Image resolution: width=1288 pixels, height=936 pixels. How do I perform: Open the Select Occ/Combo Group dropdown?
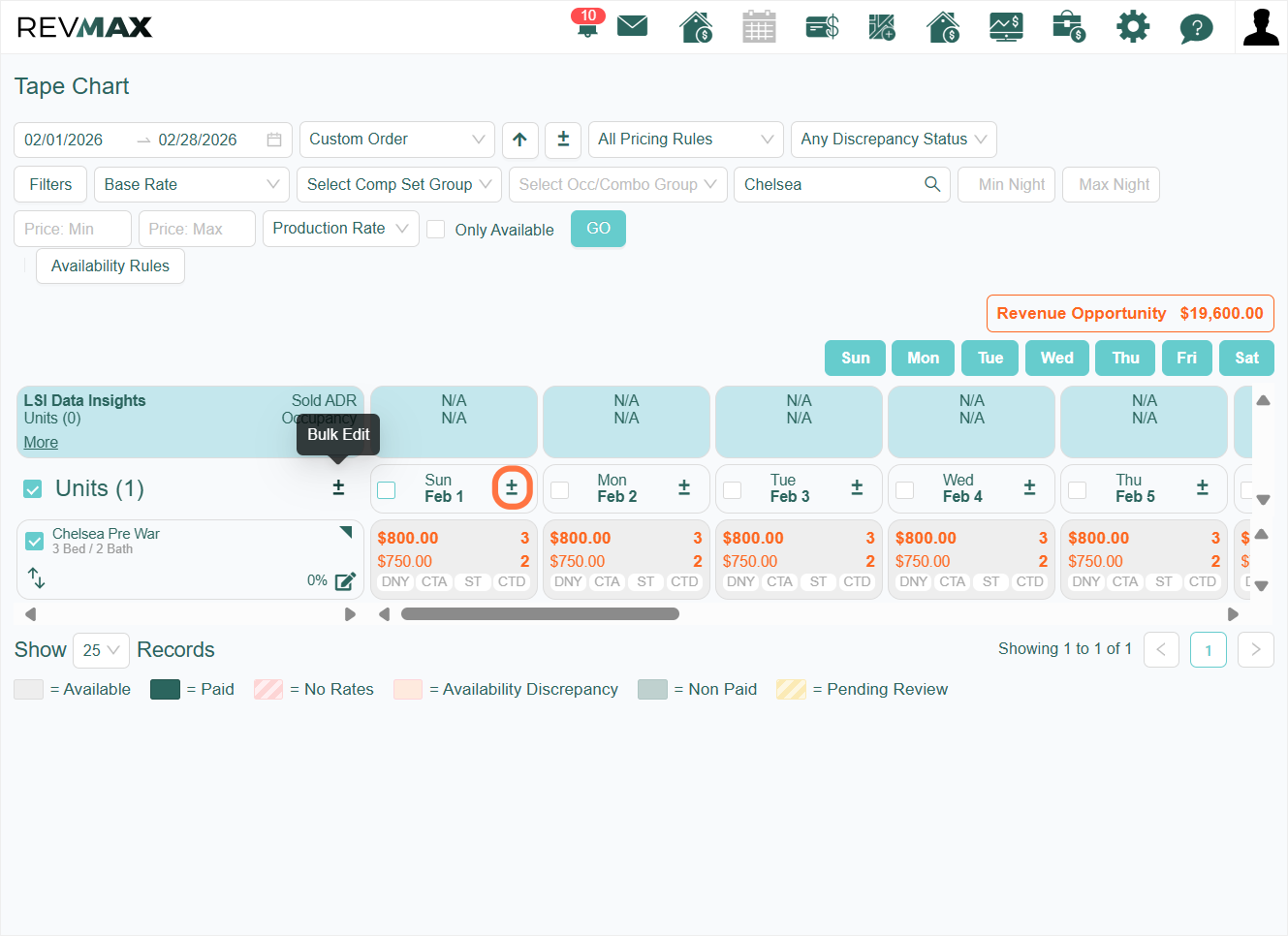pos(618,184)
